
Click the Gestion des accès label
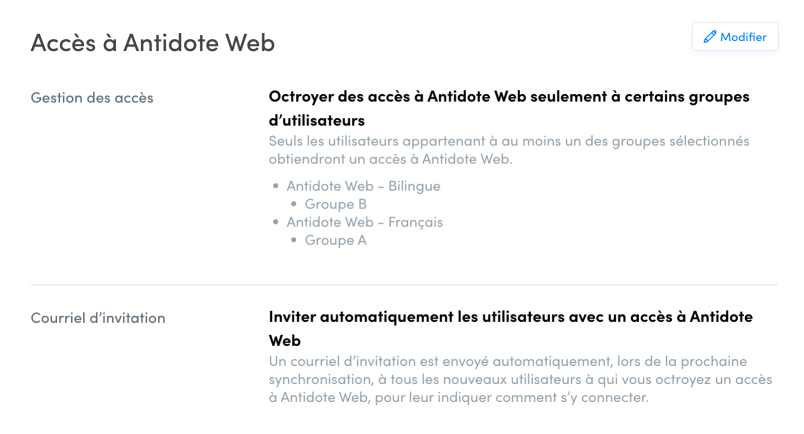point(92,97)
